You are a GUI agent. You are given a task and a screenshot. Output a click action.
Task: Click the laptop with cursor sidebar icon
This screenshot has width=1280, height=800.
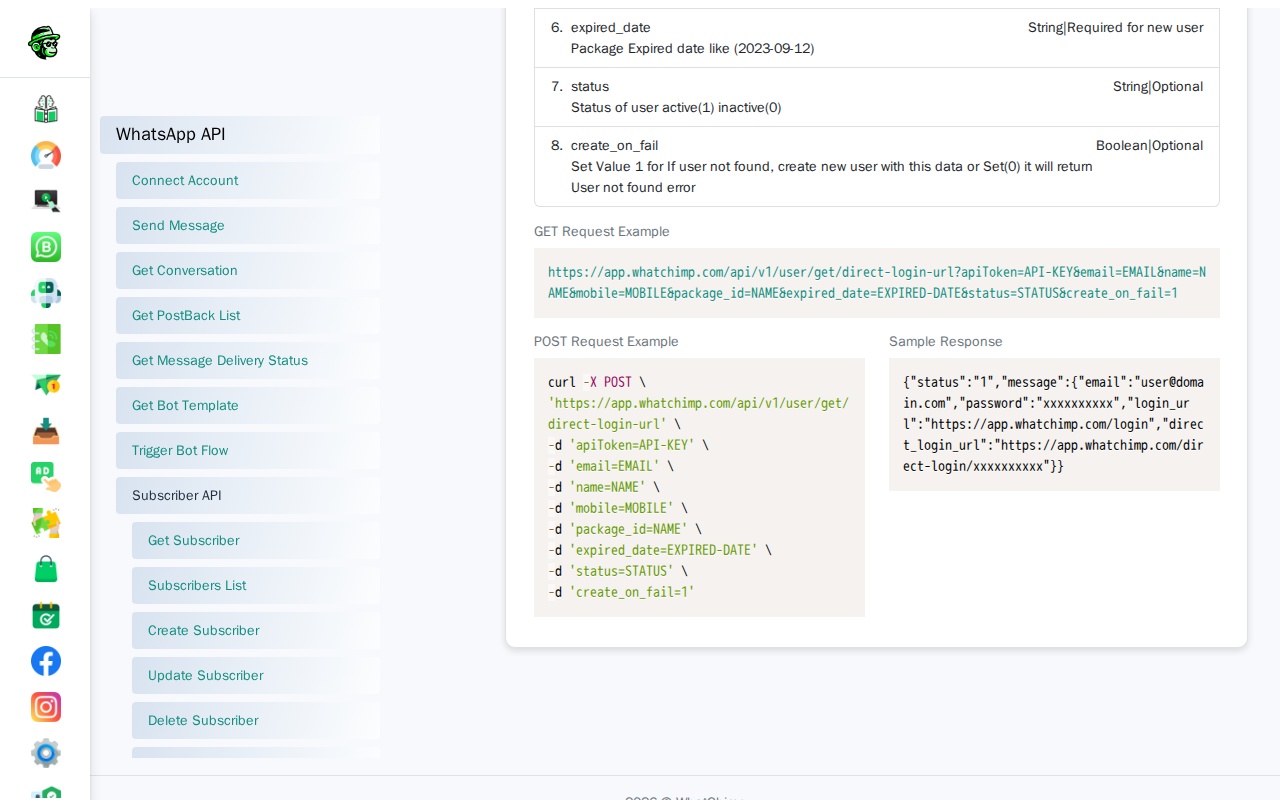(x=45, y=201)
